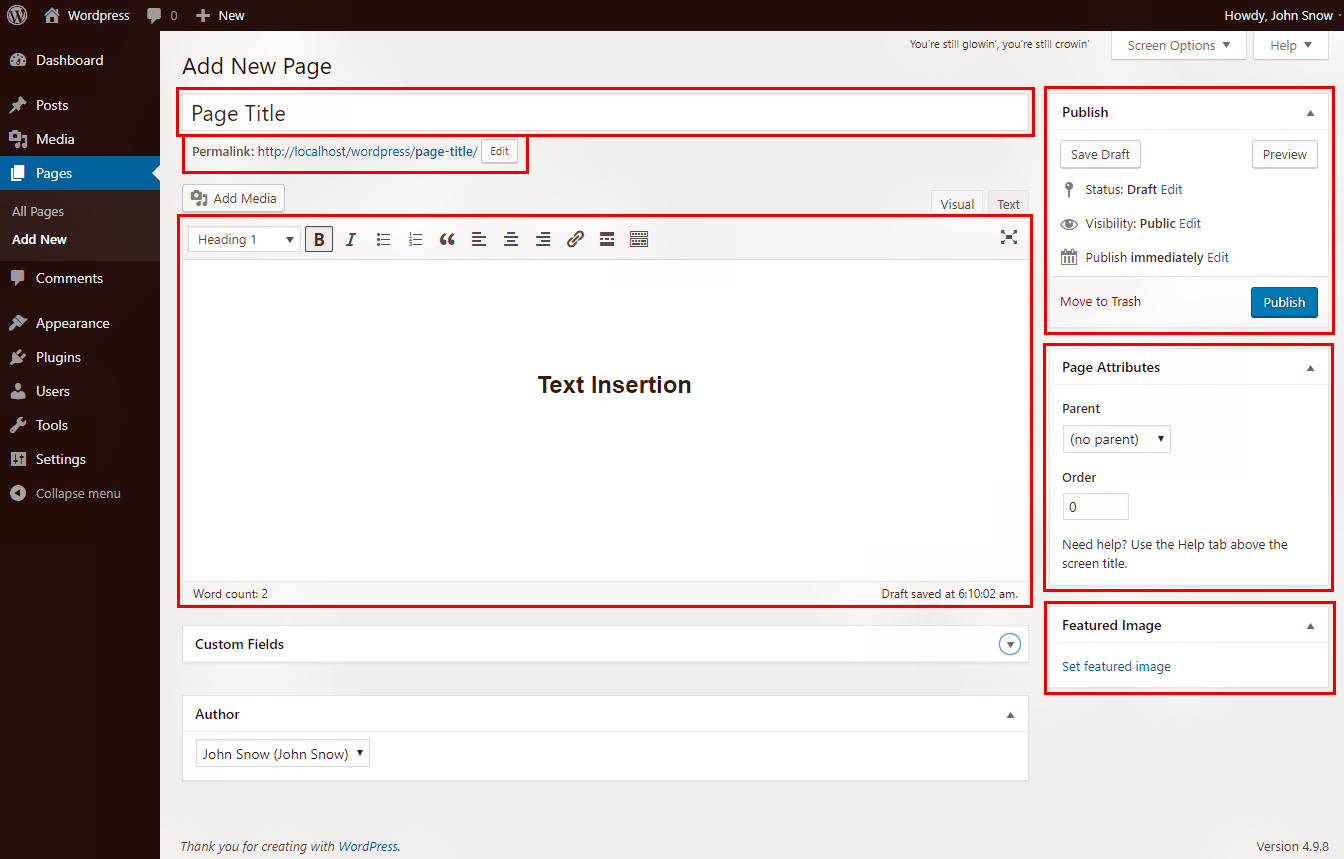Open the Heading 1 format dropdown

(x=245, y=239)
